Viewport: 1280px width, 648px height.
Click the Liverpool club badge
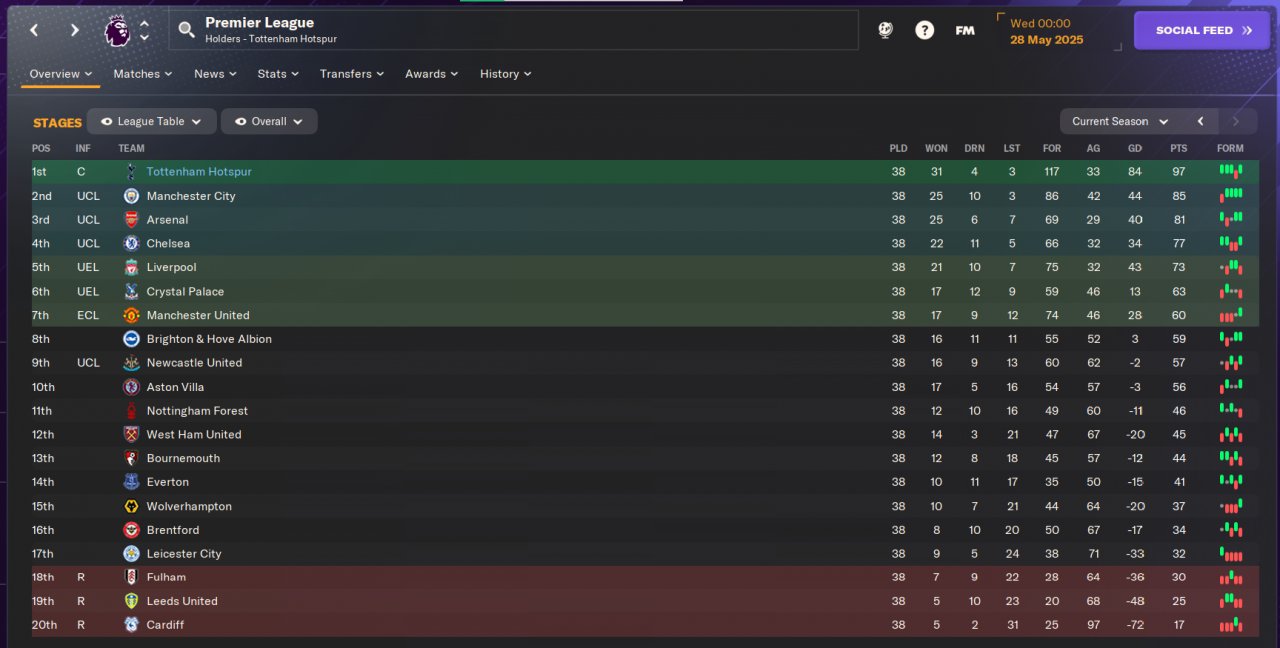[131, 267]
